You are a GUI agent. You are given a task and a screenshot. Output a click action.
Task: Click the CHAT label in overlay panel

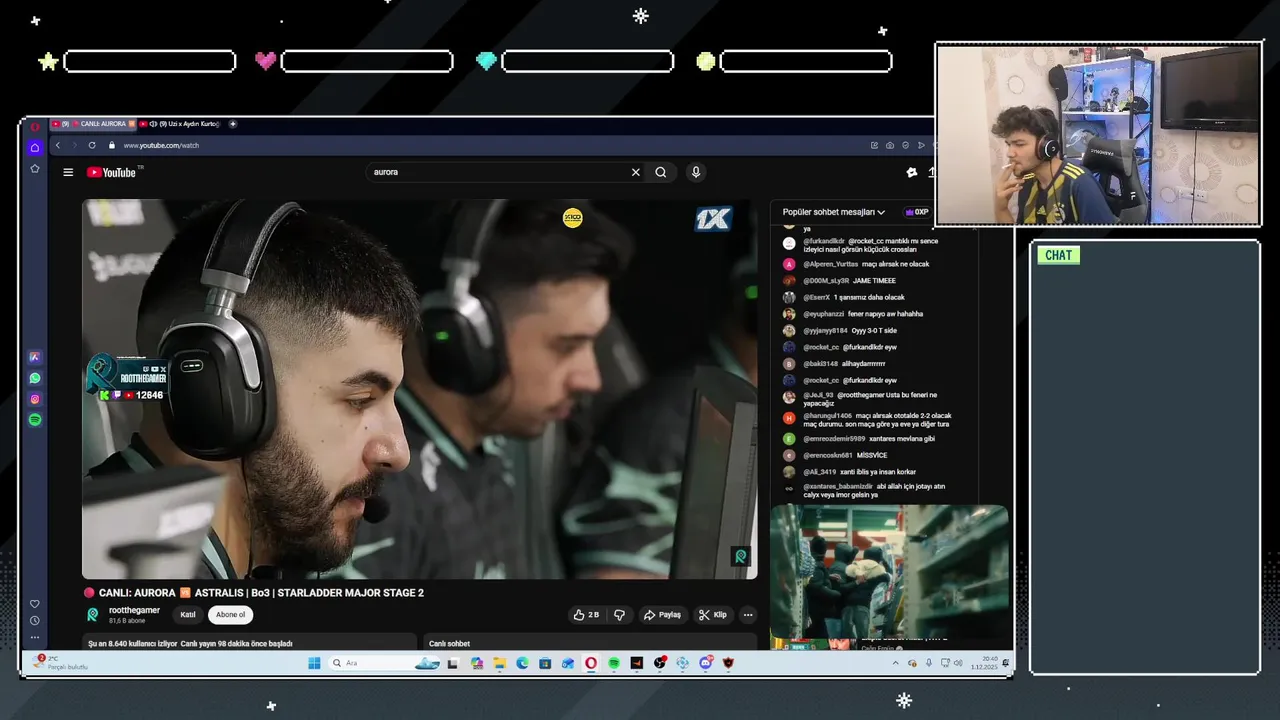click(x=1058, y=255)
